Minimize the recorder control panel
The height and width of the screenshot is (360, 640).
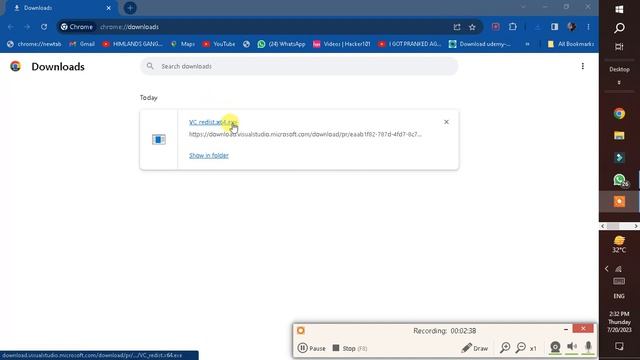click(566, 329)
